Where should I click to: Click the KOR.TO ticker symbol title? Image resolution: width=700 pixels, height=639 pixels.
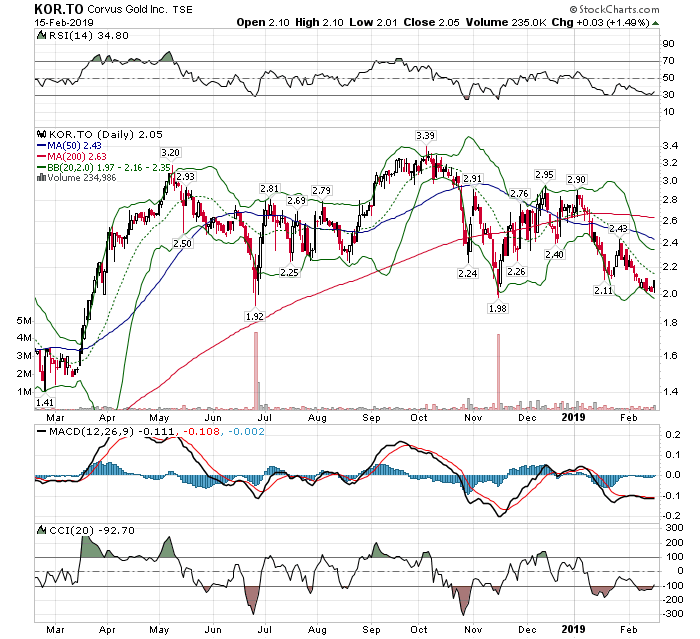pos(58,9)
